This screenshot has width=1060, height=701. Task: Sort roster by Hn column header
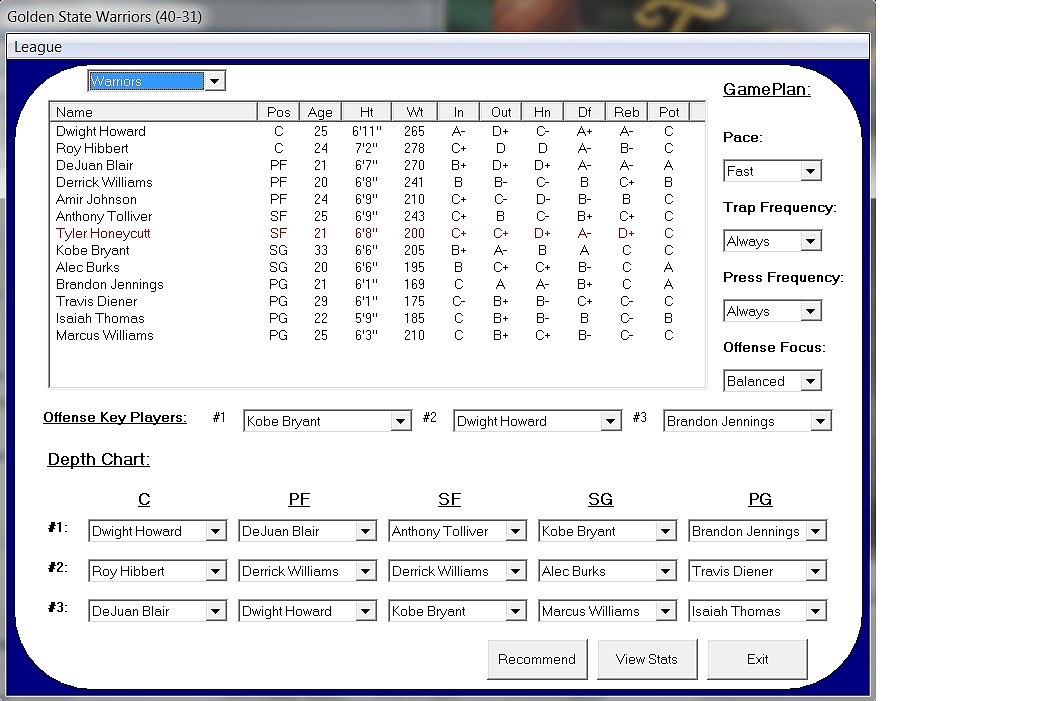542,112
